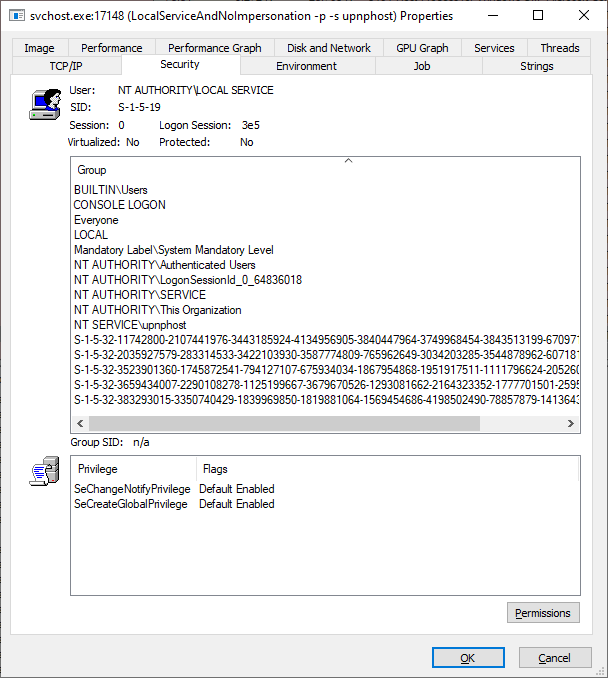This screenshot has height=678, width=608.
Task: Click the Permissions button
Action: coord(542,613)
